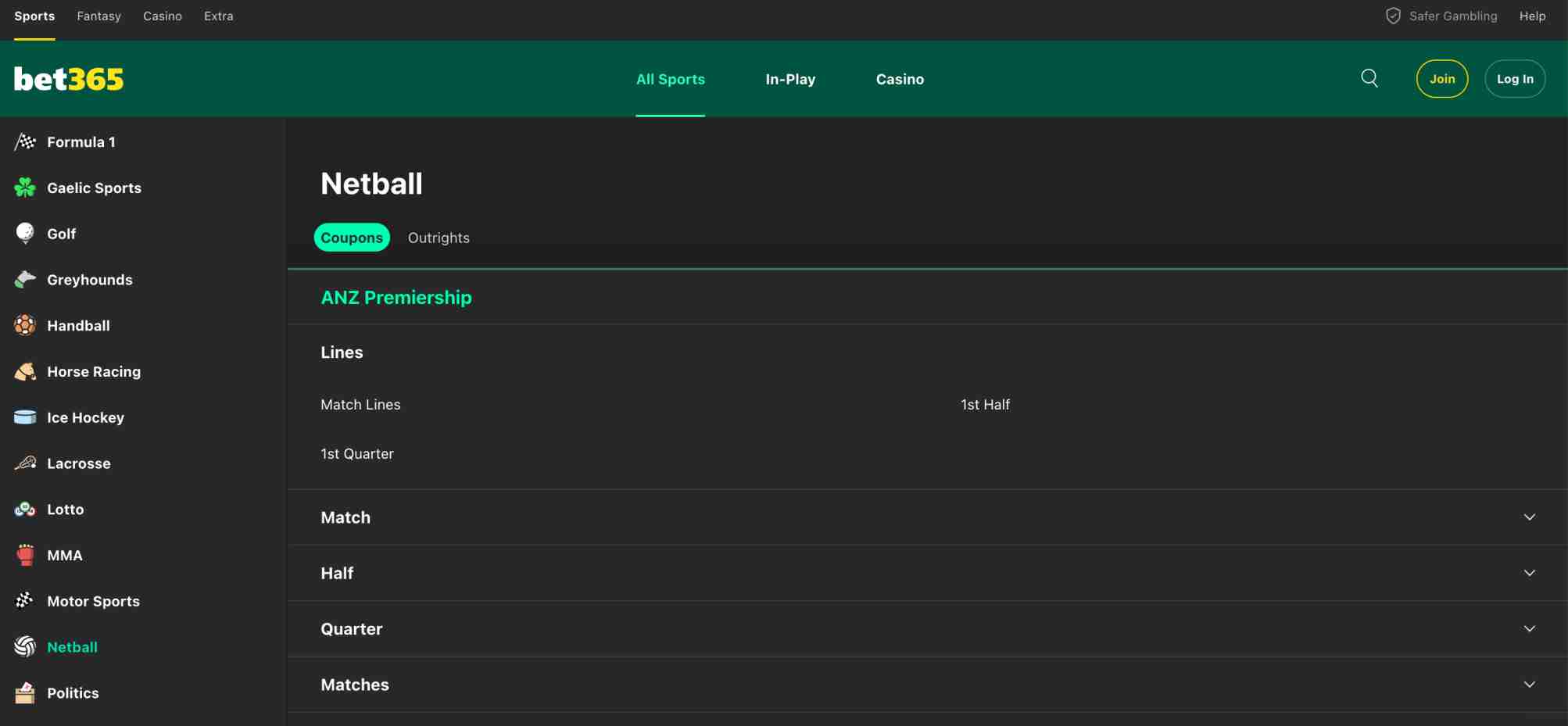This screenshot has height=726, width=1568.
Task: Click the Golf ball icon
Action: [x=25, y=234]
